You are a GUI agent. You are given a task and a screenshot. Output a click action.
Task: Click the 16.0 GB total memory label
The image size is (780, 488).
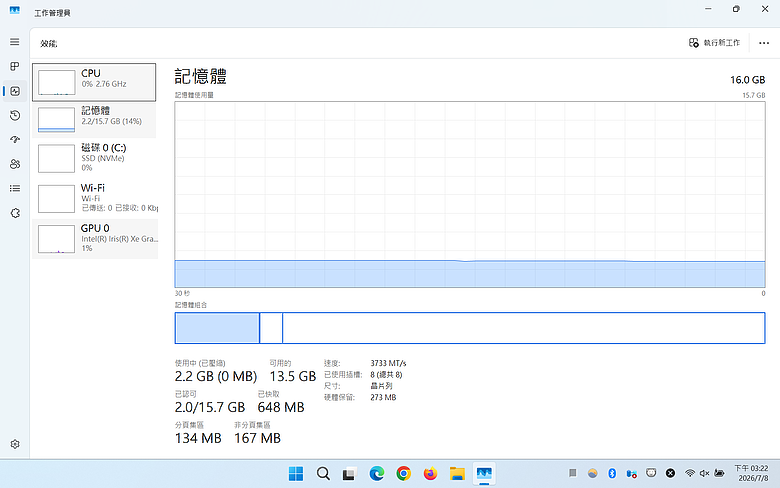747,80
